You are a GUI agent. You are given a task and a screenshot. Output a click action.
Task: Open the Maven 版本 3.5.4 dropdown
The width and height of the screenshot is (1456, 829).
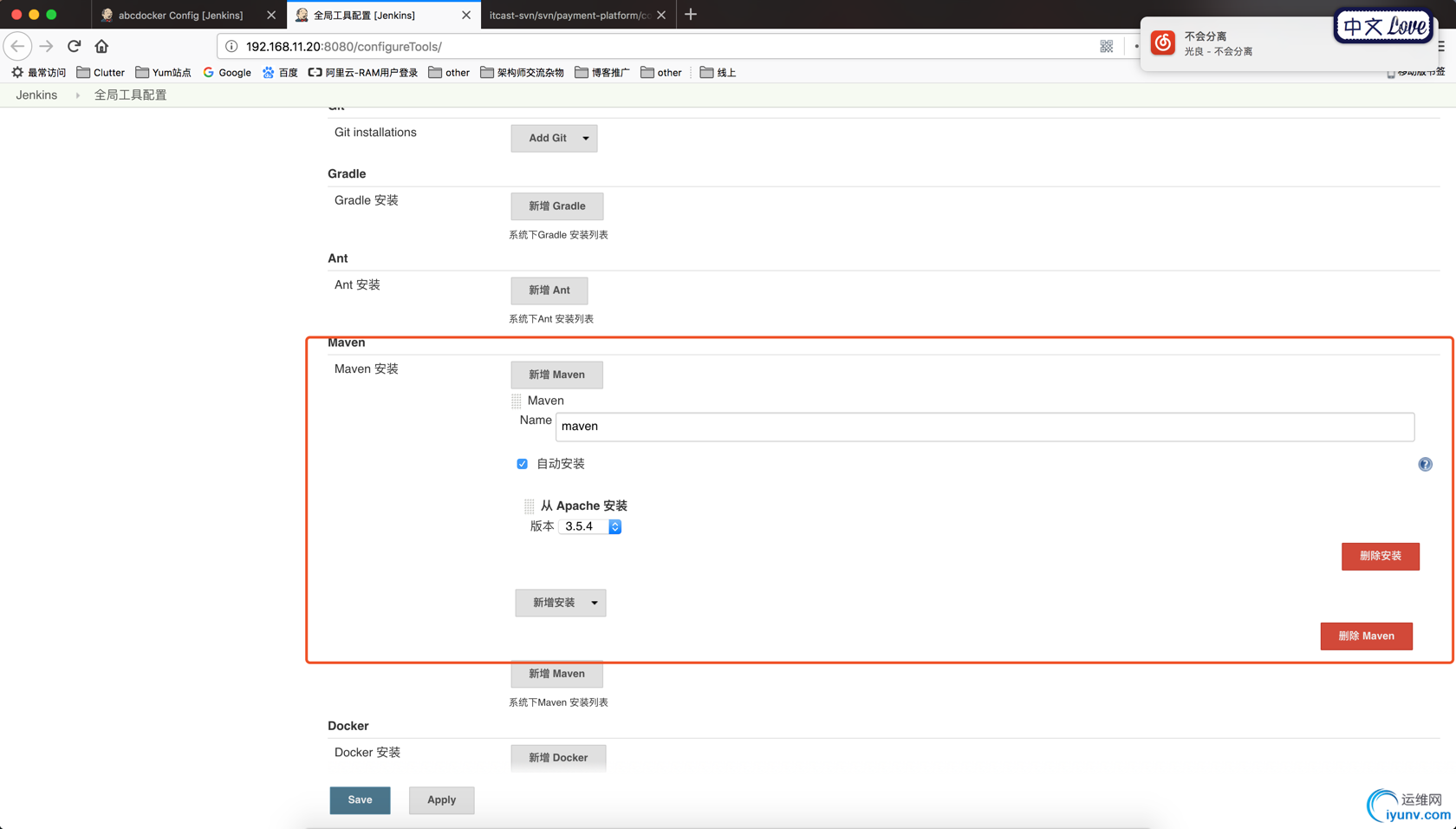click(x=590, y=526)
